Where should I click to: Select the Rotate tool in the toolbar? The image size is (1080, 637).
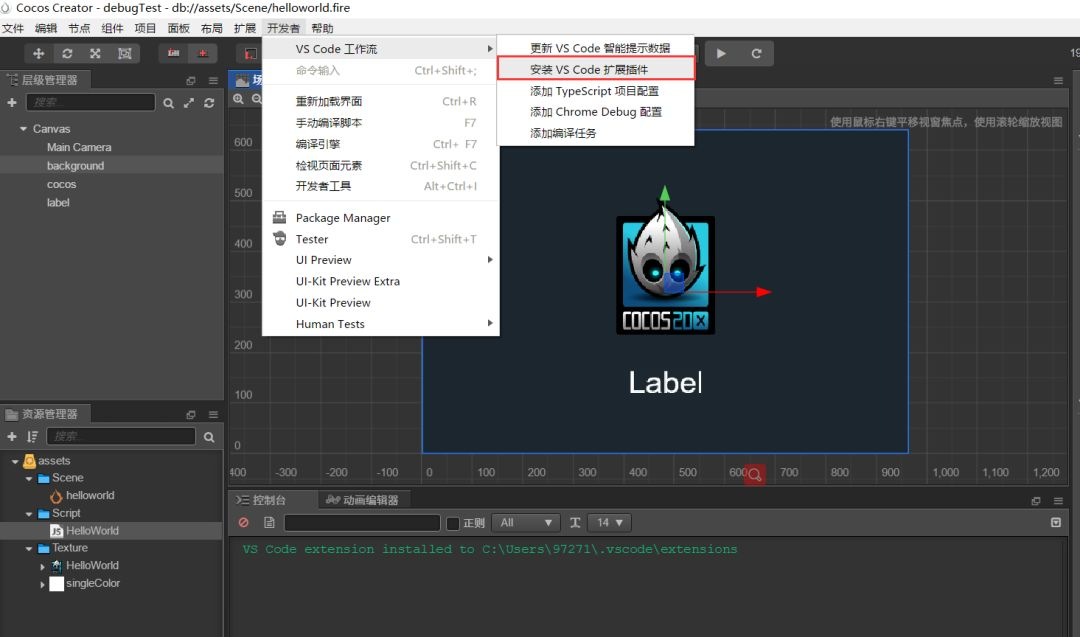(x=65, y=53)
